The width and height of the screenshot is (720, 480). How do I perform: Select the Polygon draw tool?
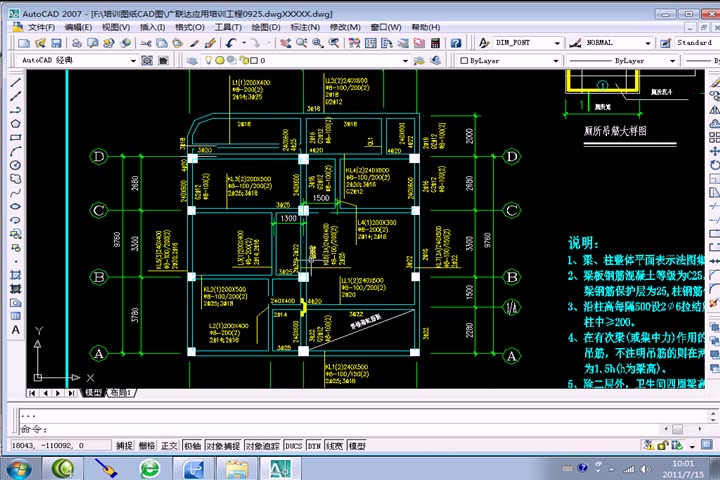click(x=15, y=124)
